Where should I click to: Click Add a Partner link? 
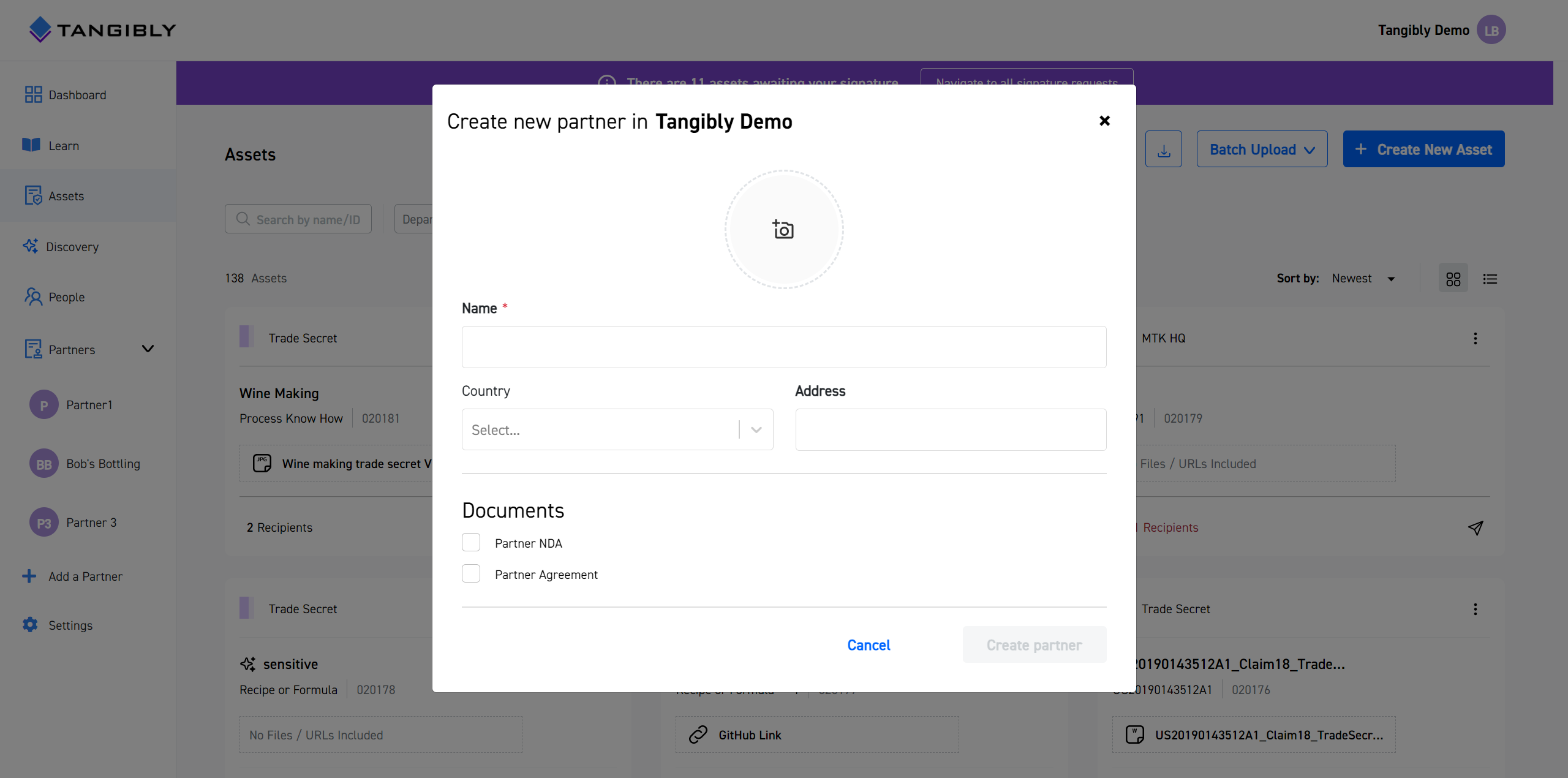[x=86, y=576]
